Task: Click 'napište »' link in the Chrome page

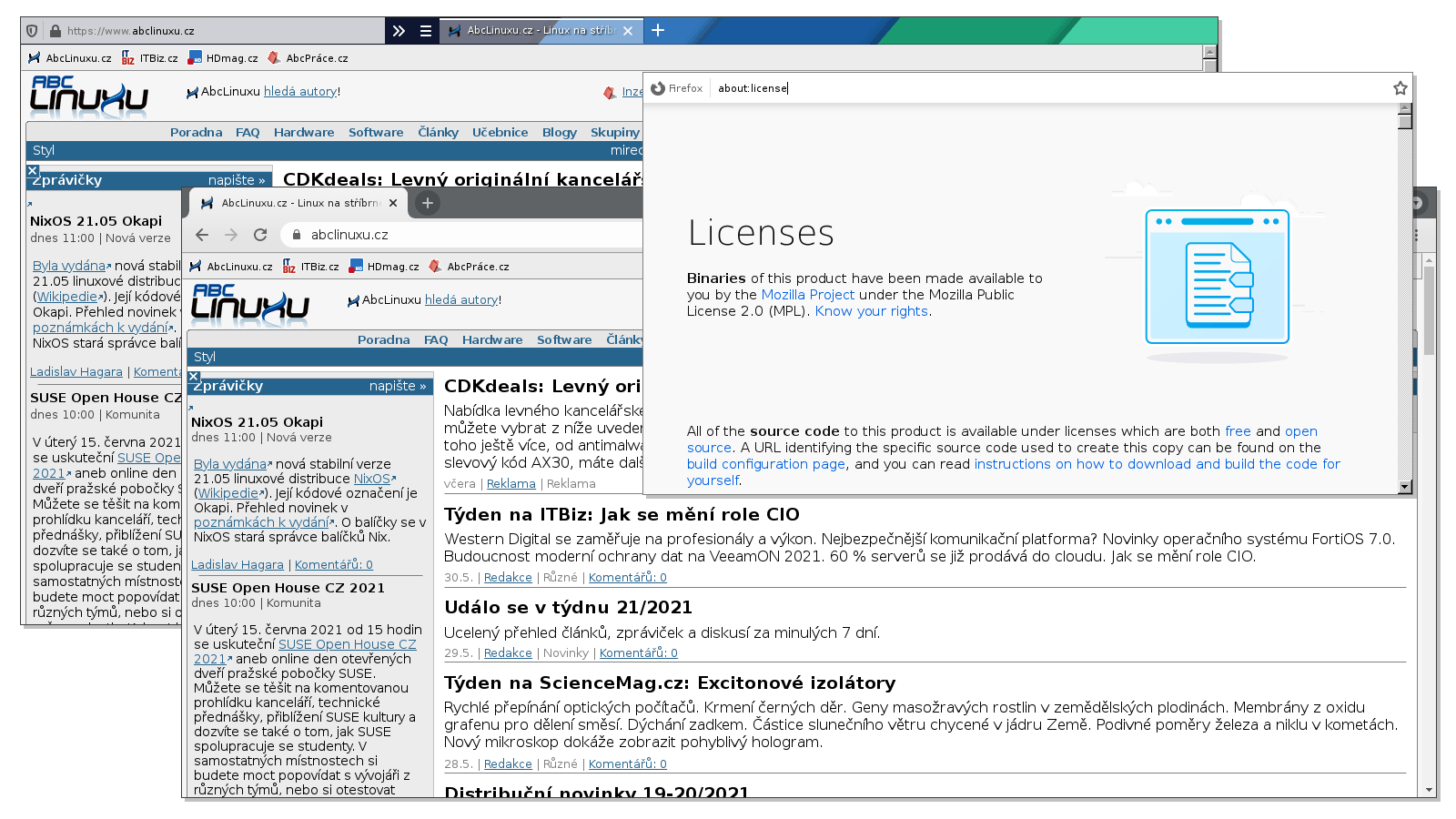Action: point(398,387)
